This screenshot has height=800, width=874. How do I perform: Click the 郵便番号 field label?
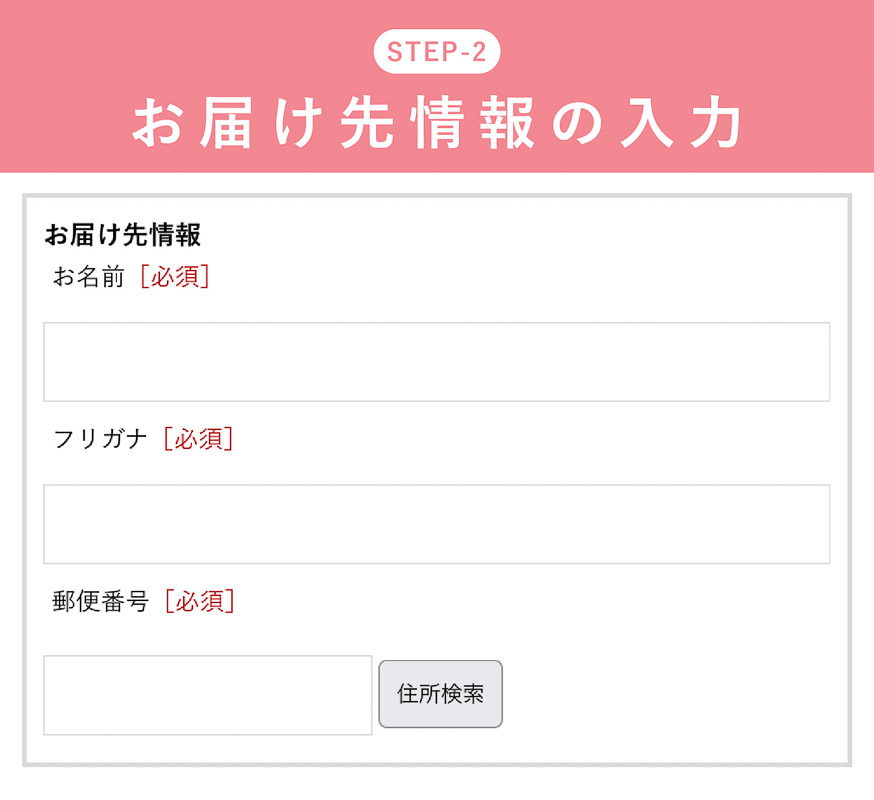[x=101, y=601]
